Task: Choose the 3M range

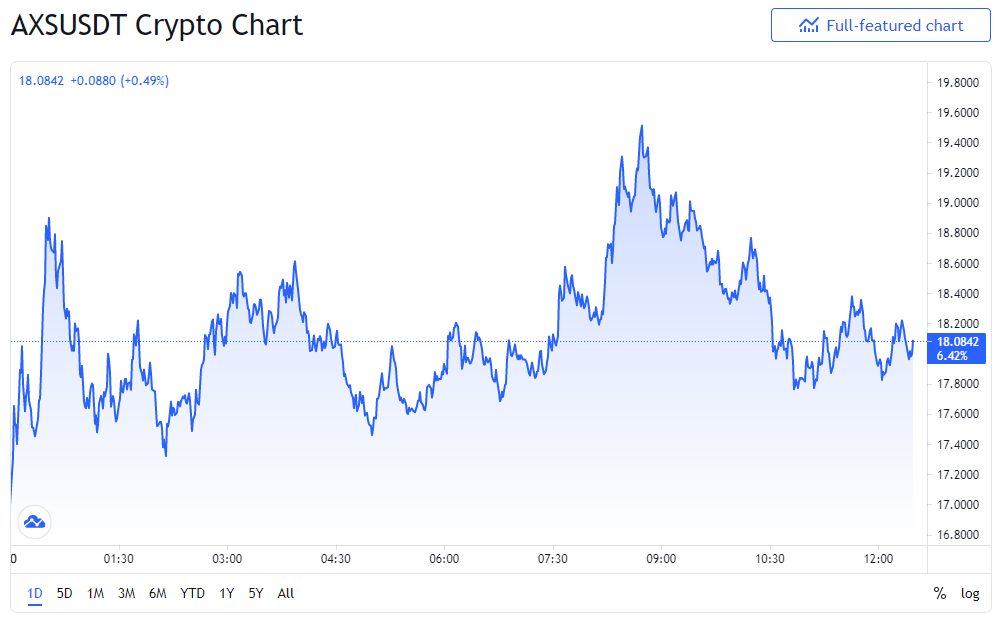Action: point(127,593)
